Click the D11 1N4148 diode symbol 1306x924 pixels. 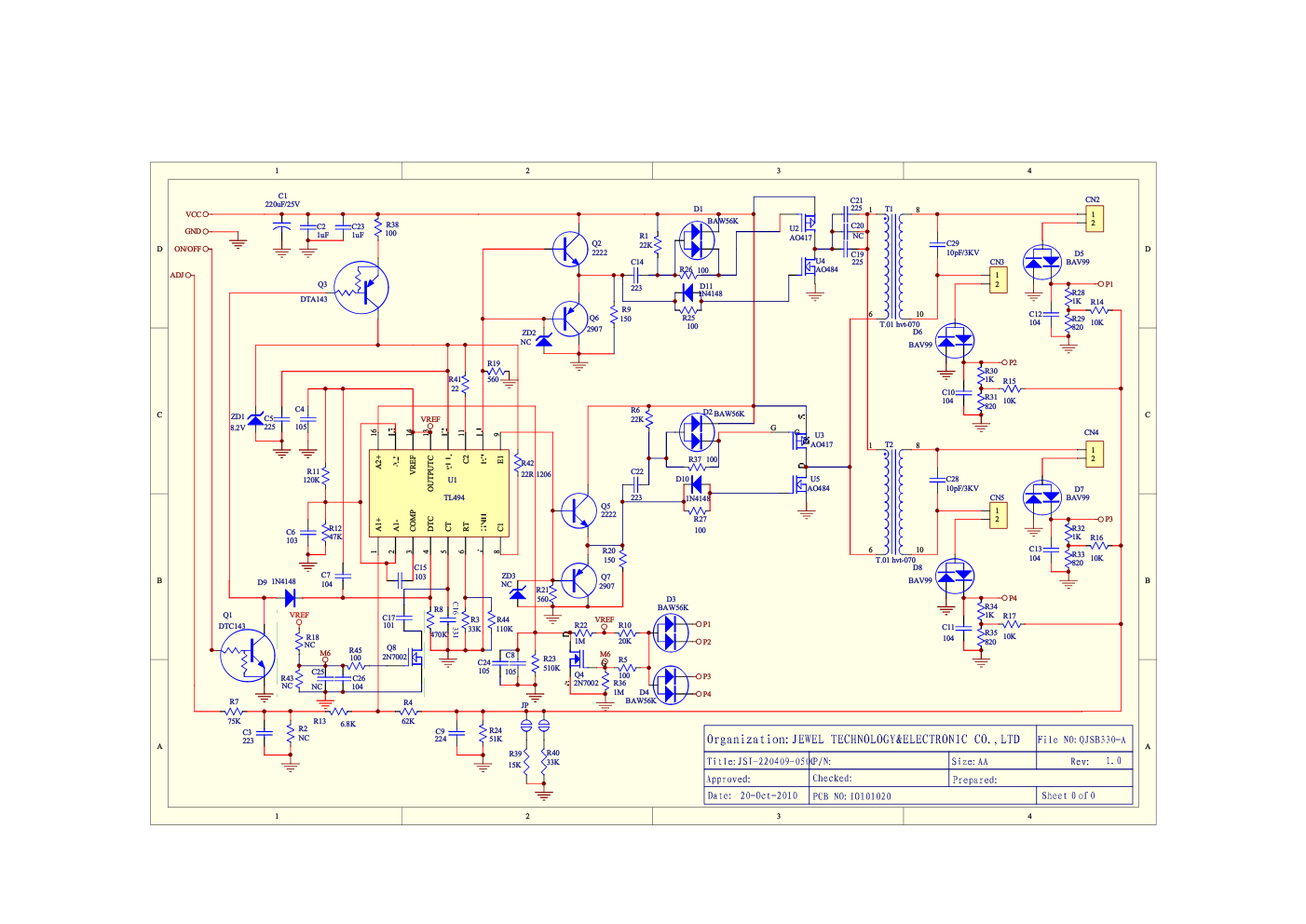(688, 292)
